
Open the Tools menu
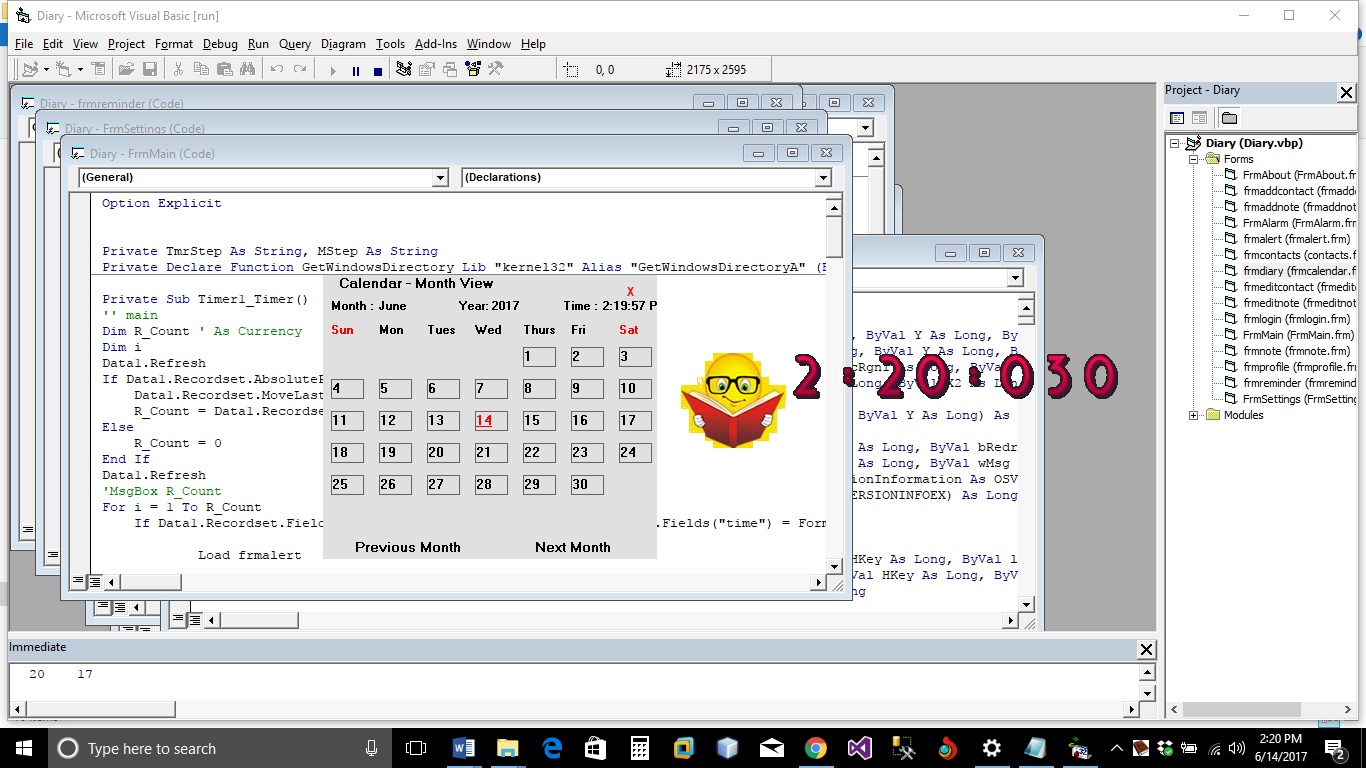click(390, 44)
